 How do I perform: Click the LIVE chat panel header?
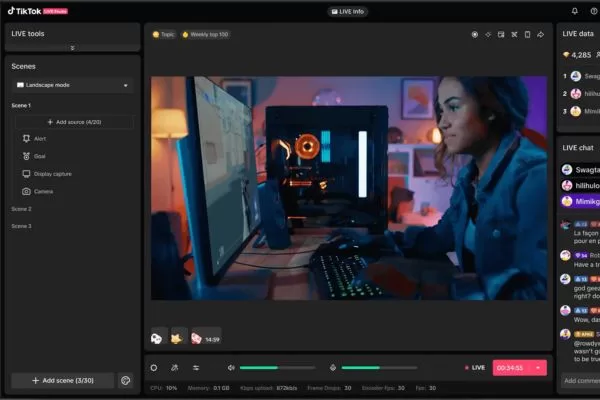pos(578,148)
